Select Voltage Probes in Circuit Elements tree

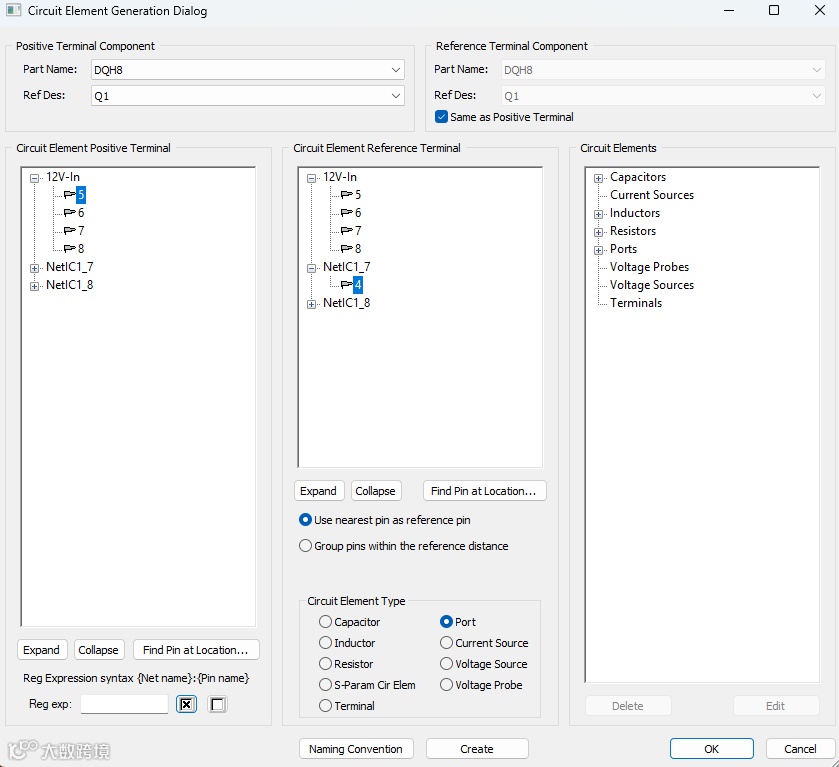pyautogui.click(x=649, y=267)
